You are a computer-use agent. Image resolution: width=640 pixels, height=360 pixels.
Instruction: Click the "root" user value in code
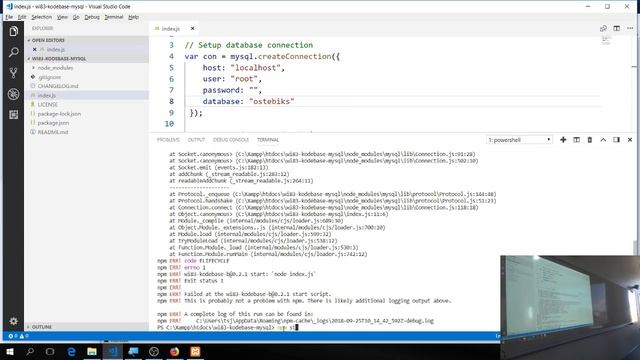coord(244,79)
